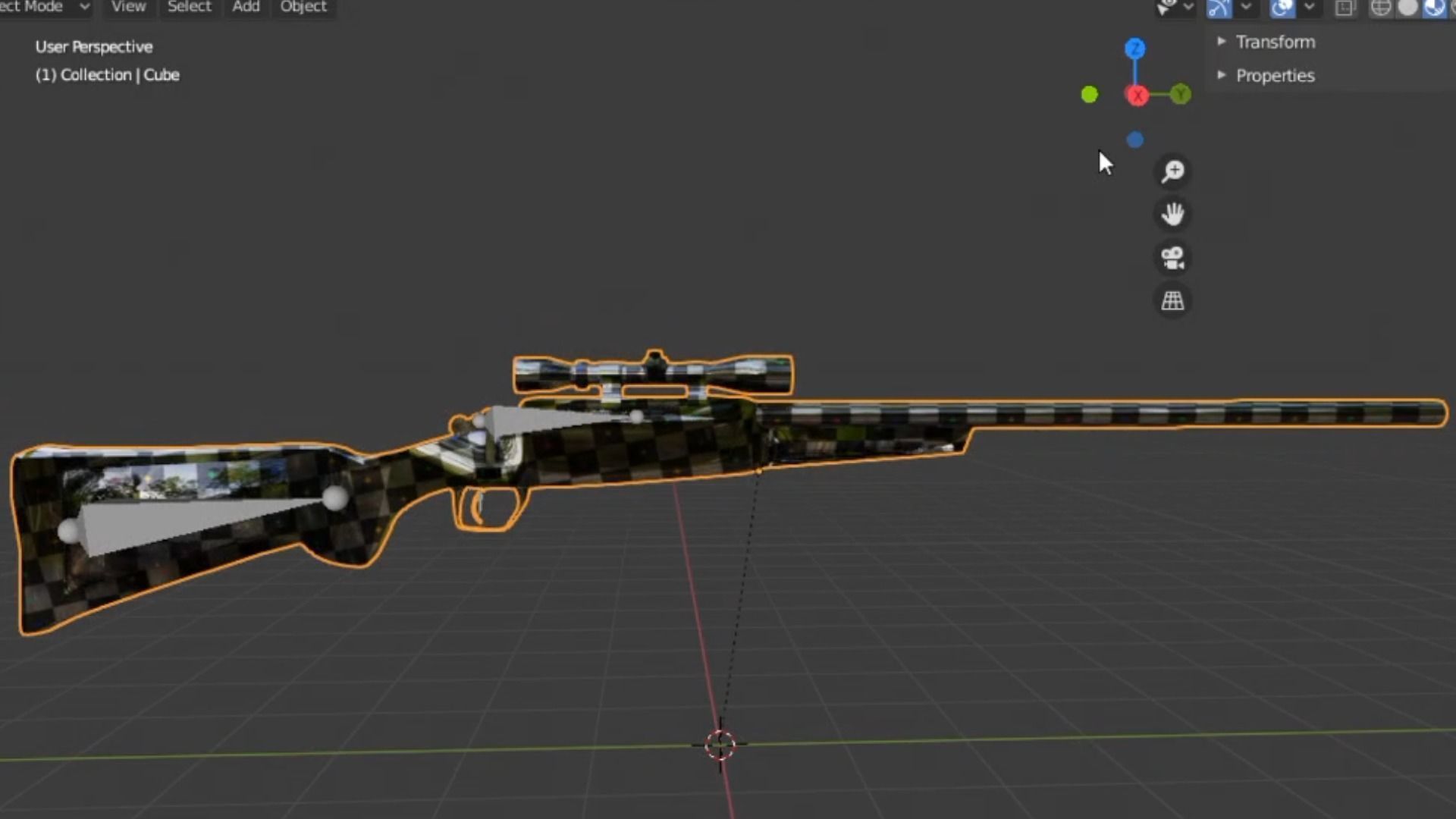Image resolution: width=1456 pixels, height=819 pixels.
Task: Open the overlays options dropdown arrow
Action: (x=1310, y=8)
